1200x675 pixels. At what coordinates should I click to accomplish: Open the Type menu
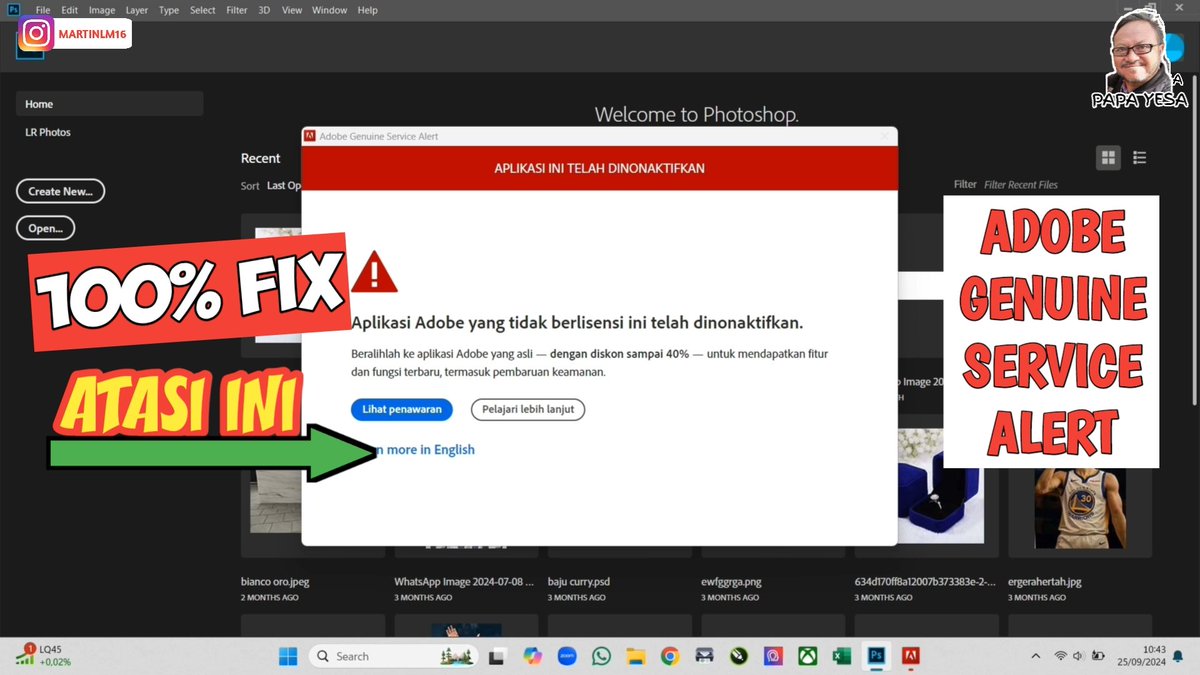coord(169,10)
